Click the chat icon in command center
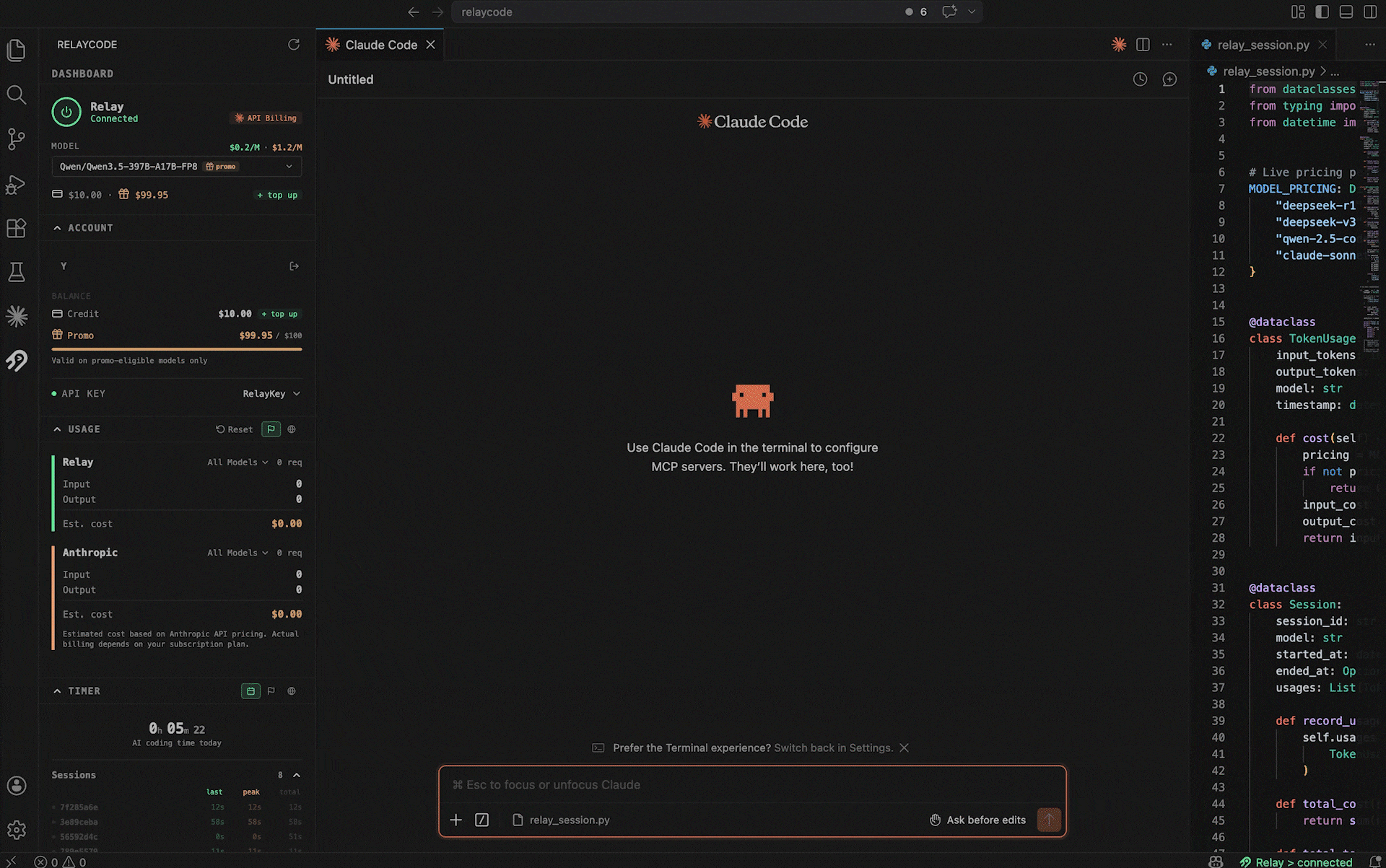The width and height of the screenshot is (1386, 868). click(x=949, y=12)
